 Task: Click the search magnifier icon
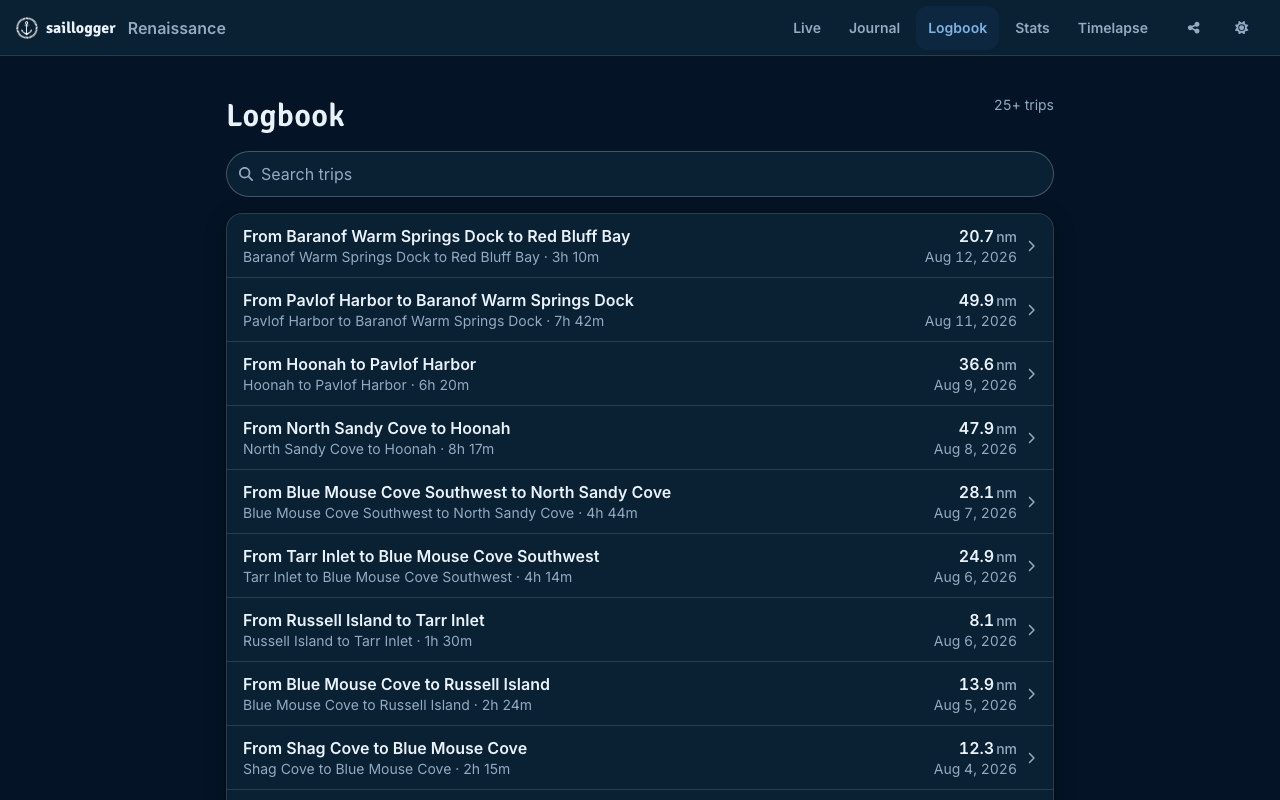pos(246,174)
